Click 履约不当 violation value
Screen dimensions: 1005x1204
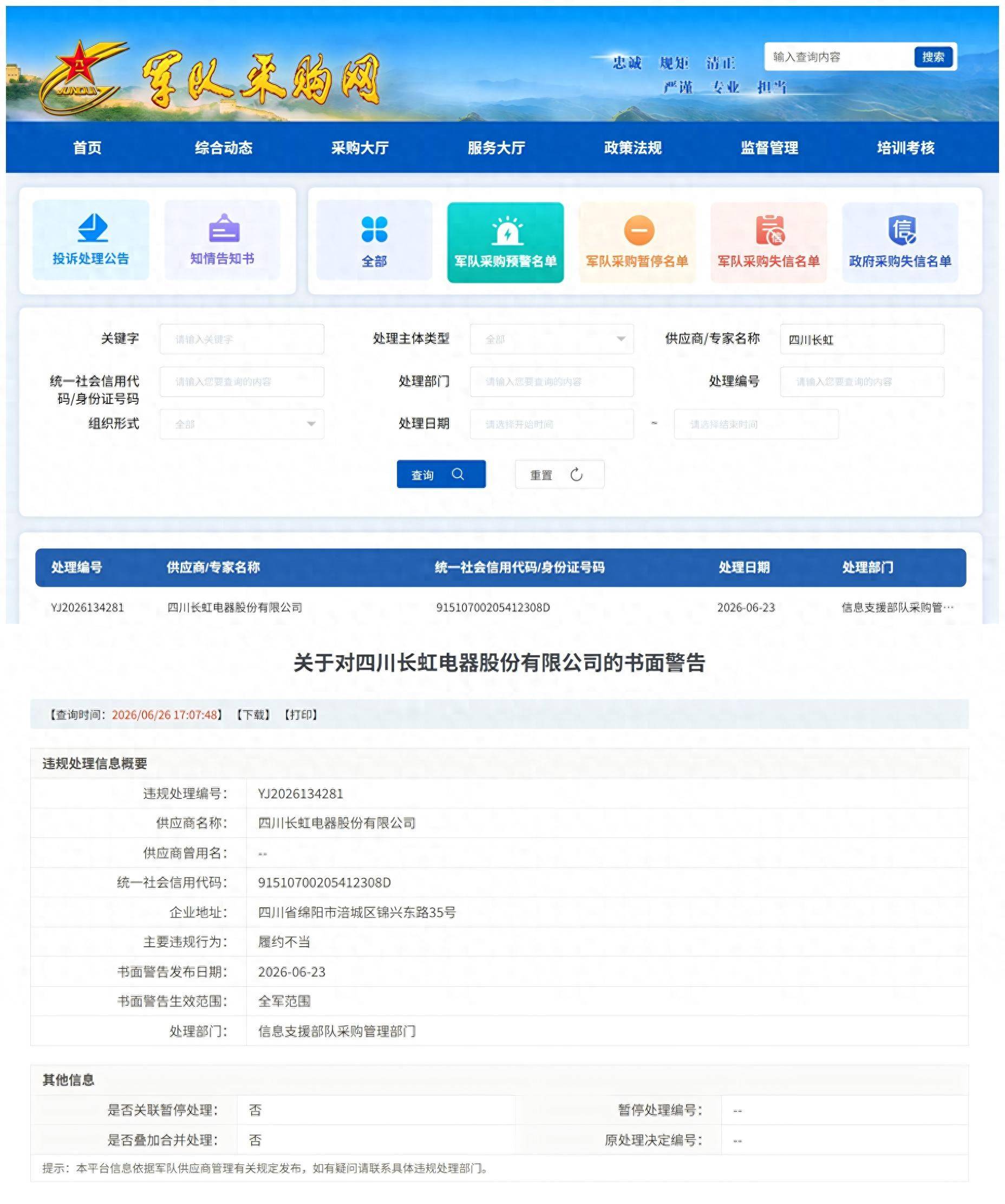[284, 942]
